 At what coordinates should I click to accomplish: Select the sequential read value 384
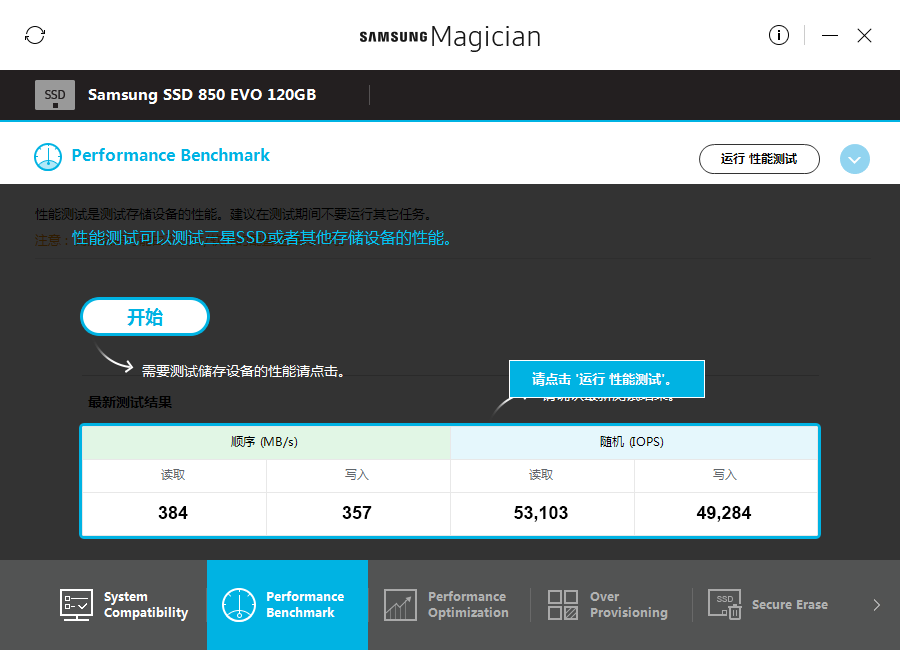tap(173, 513)
